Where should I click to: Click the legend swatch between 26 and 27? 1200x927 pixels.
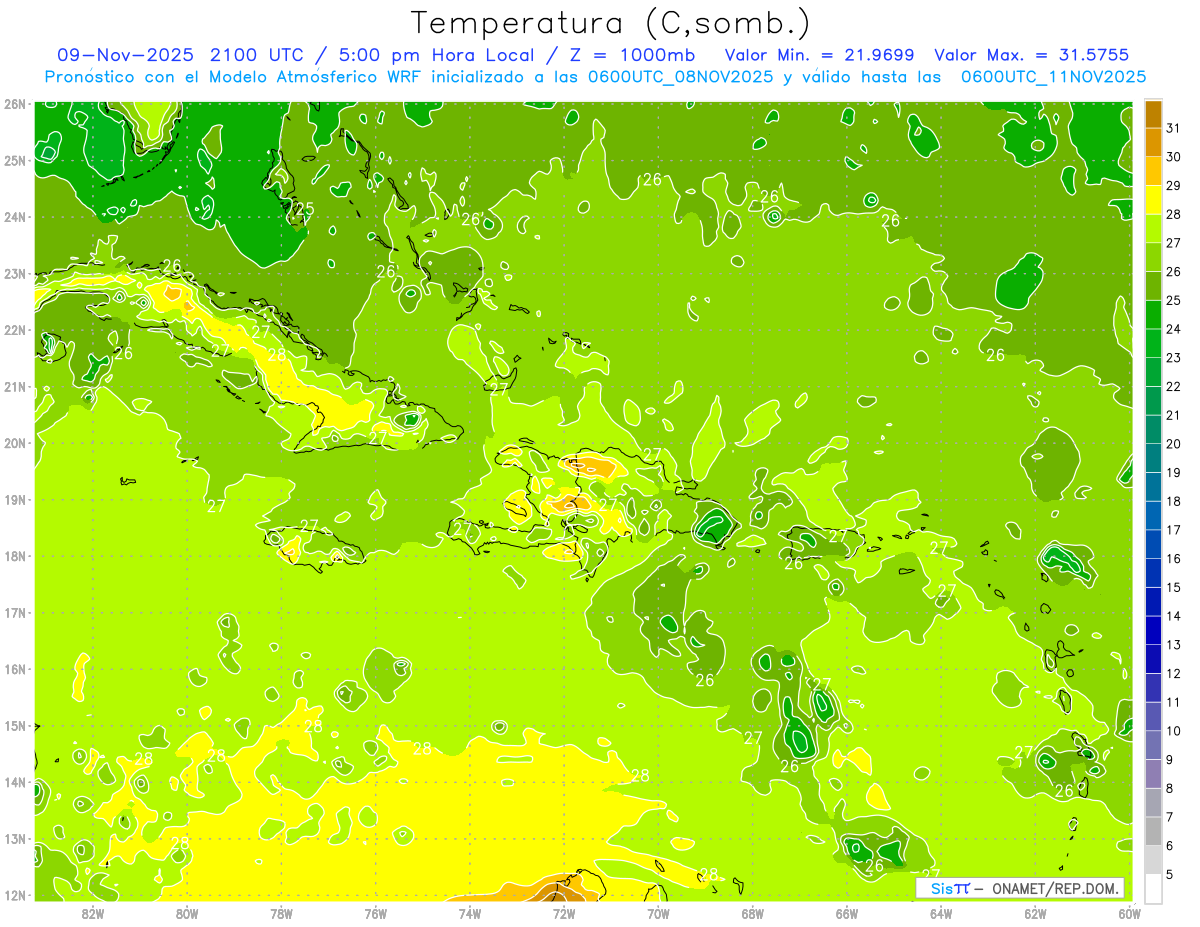(x=1153, y=257)
